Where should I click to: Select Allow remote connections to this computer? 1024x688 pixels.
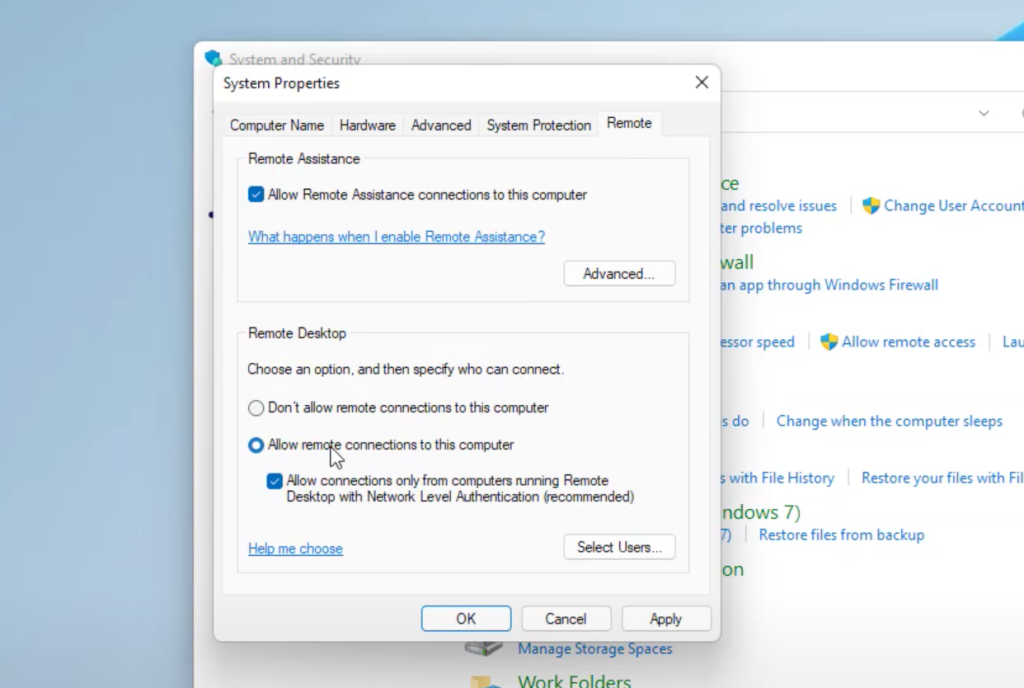pyautogui.click(x=256, y=445)
